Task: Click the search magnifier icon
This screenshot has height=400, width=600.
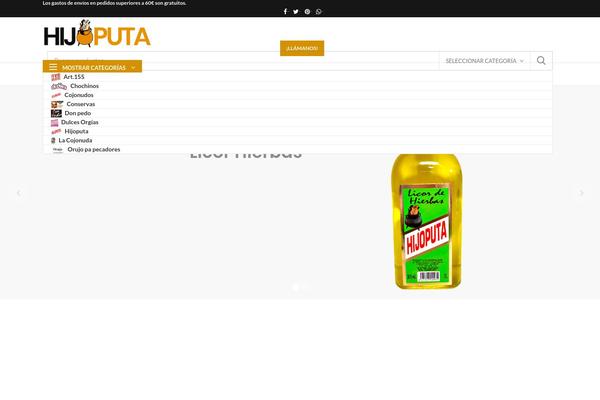Action: tap(541, 60)
